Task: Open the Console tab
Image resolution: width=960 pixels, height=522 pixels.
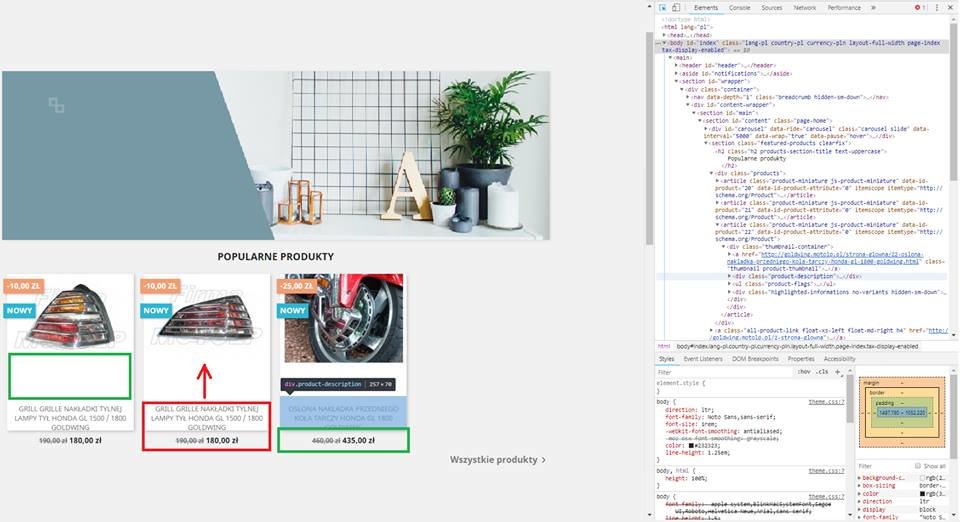Action: pos(740,8)
